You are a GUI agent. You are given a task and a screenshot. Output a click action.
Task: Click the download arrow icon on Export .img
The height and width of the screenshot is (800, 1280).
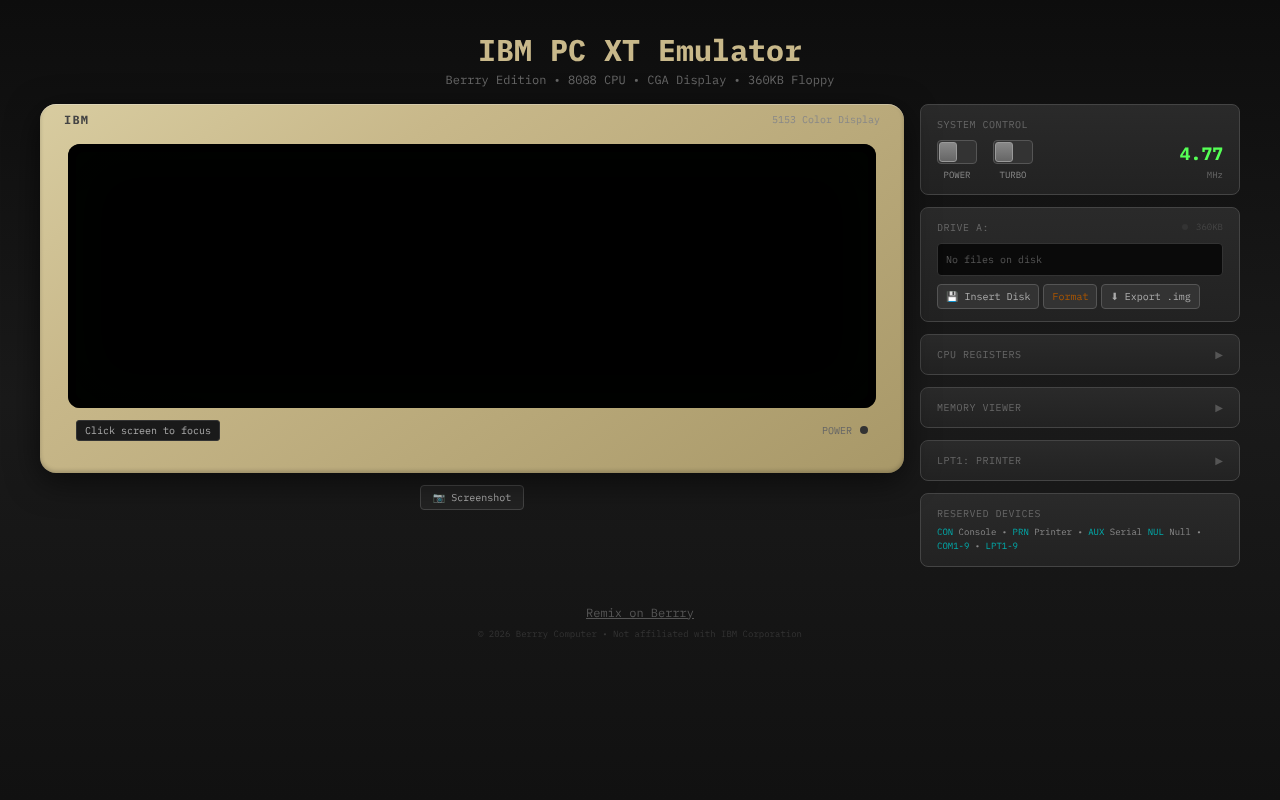(1113, 296)
